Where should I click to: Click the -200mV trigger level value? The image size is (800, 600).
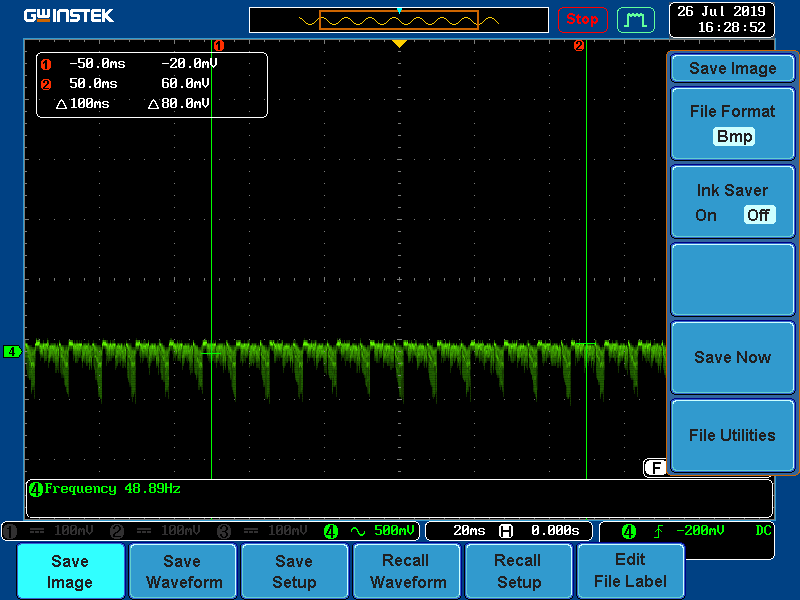click(700, 531)
